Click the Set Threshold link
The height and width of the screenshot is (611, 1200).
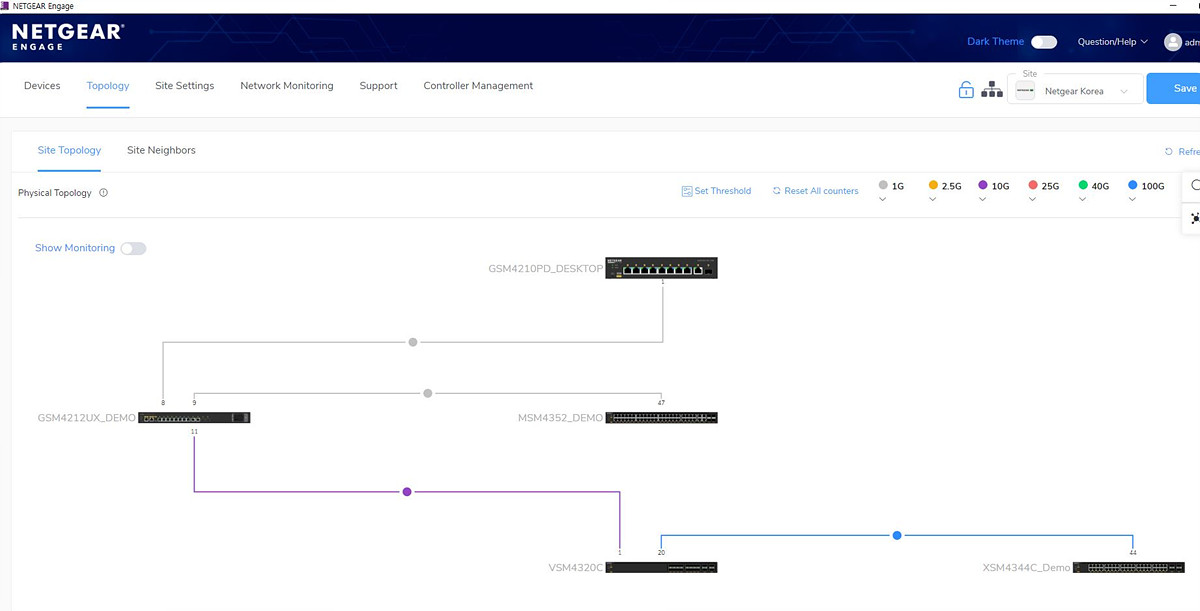click(716, 191)
